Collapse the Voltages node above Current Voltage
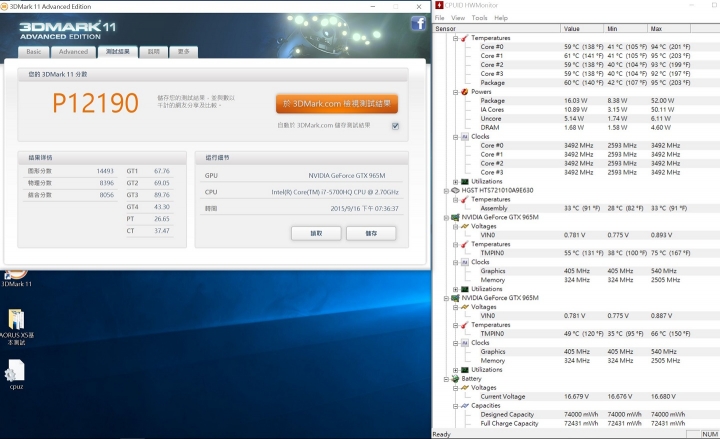Image resolution: width=720 pixels, height=439 pixels. coord(456,388)
